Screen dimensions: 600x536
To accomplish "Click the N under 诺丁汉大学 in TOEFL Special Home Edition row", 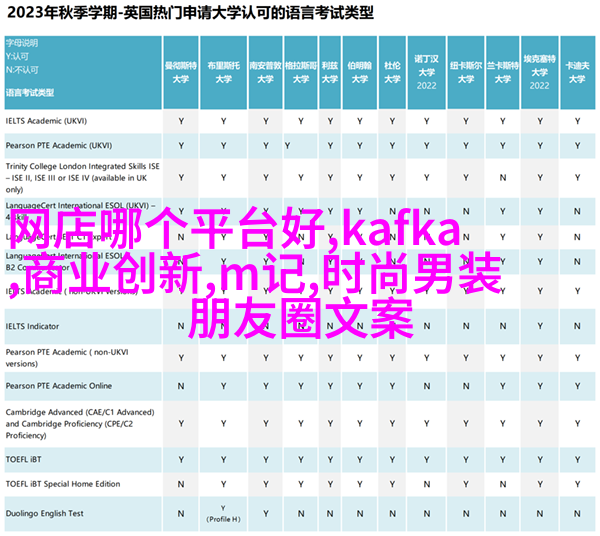I will click(x=427, y=484).
